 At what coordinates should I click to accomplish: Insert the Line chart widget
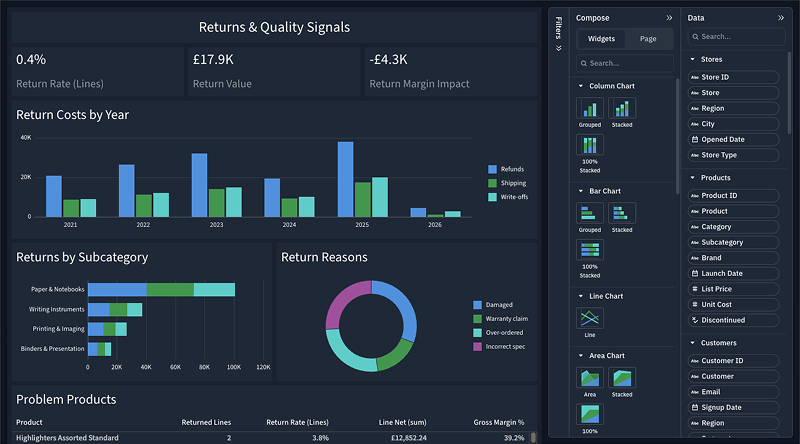coord(589,319)
